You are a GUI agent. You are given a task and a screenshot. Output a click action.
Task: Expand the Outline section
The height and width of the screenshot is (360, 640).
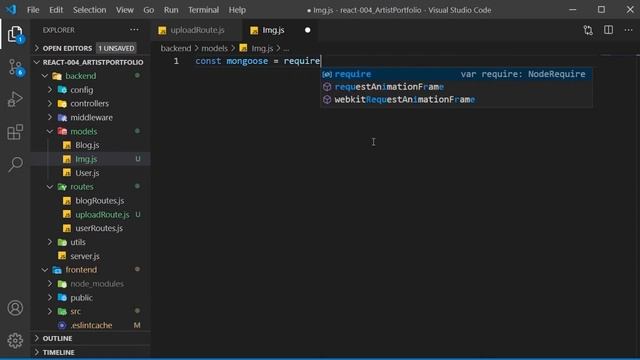click(90, 338)
